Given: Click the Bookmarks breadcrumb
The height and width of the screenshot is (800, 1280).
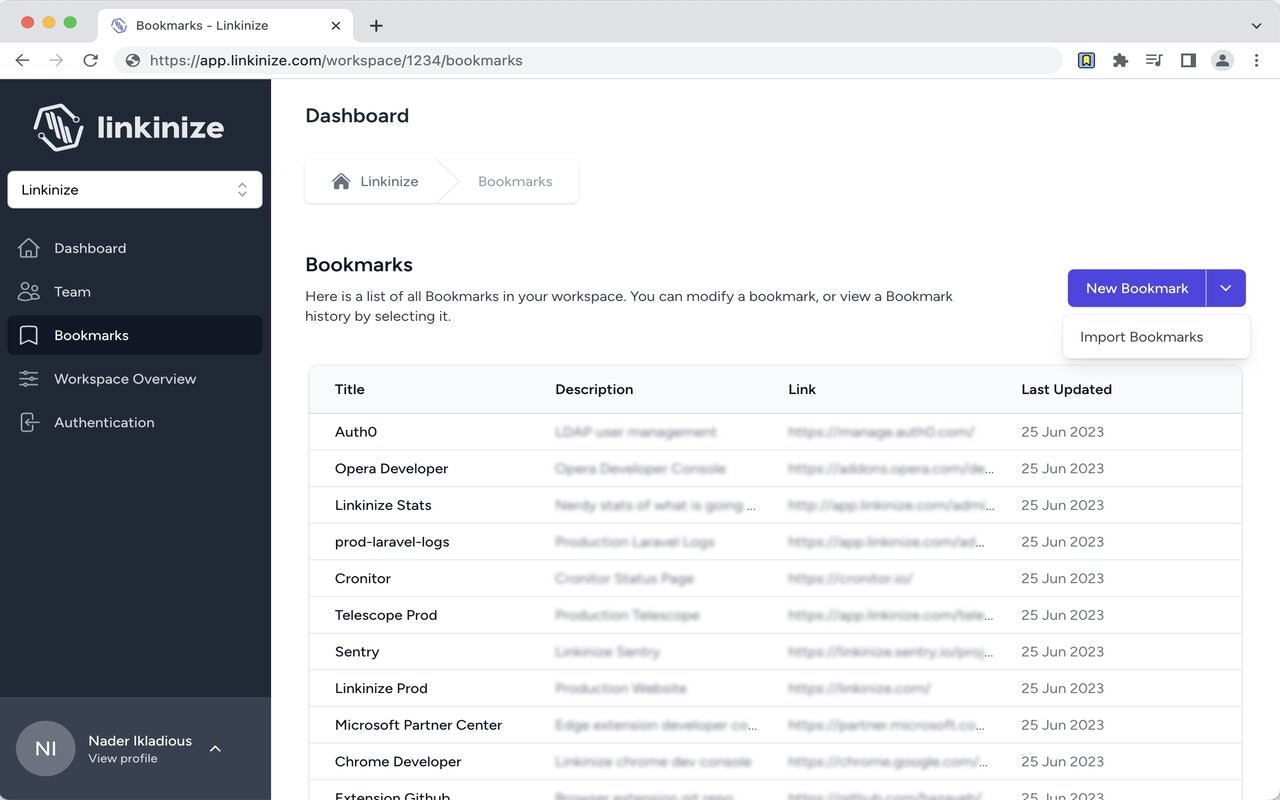Looking at the screenshot, I should (515, 181).
